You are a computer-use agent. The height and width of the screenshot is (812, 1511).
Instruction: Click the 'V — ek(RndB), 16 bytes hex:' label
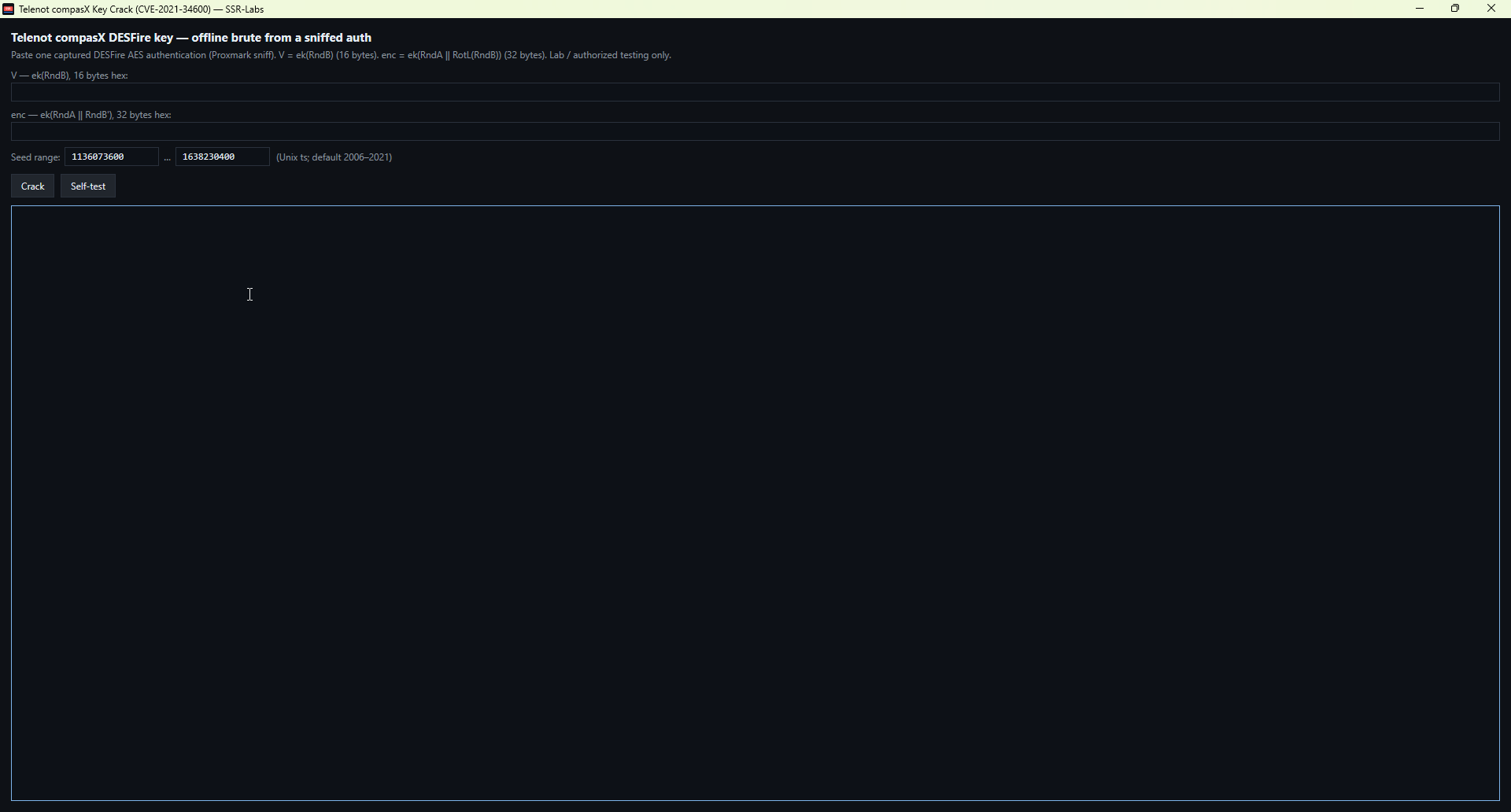pyautogui.click(x=70, y=76)
